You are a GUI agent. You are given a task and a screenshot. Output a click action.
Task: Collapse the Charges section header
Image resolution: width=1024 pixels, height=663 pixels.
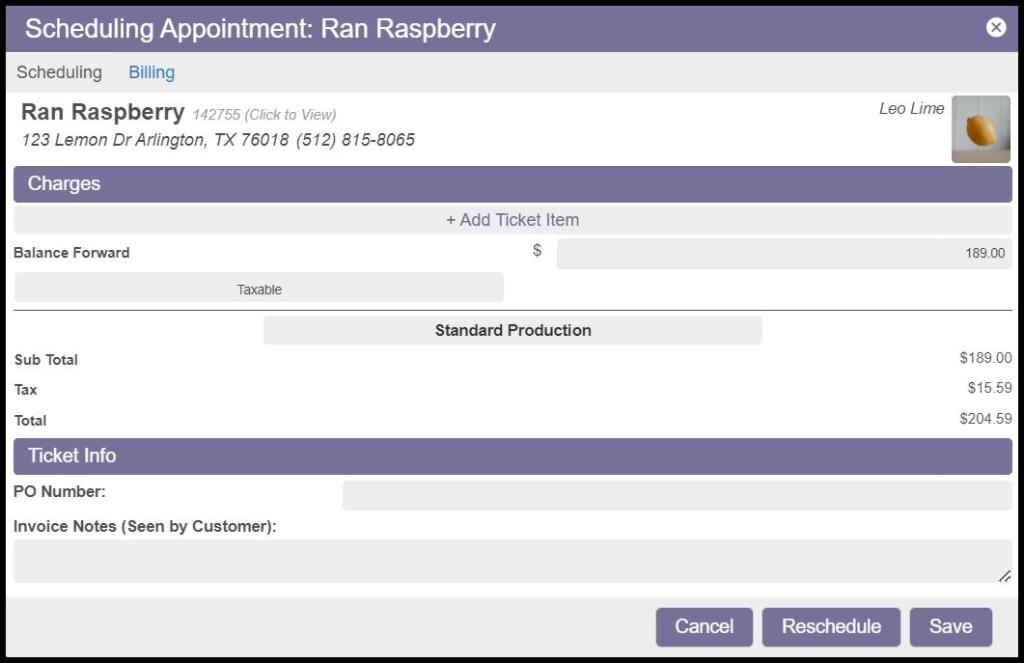click(512, 184)
